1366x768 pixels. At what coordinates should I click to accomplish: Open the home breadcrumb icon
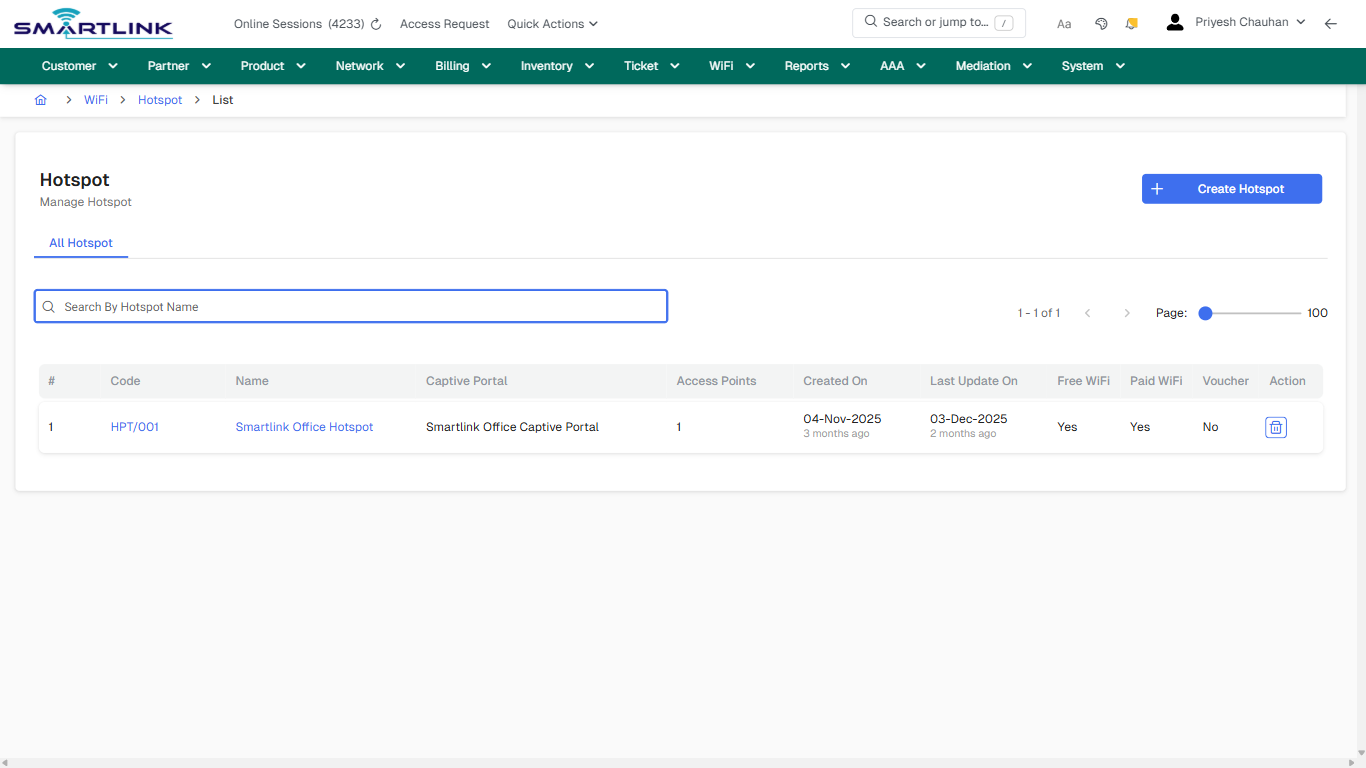tap(40, 99)
